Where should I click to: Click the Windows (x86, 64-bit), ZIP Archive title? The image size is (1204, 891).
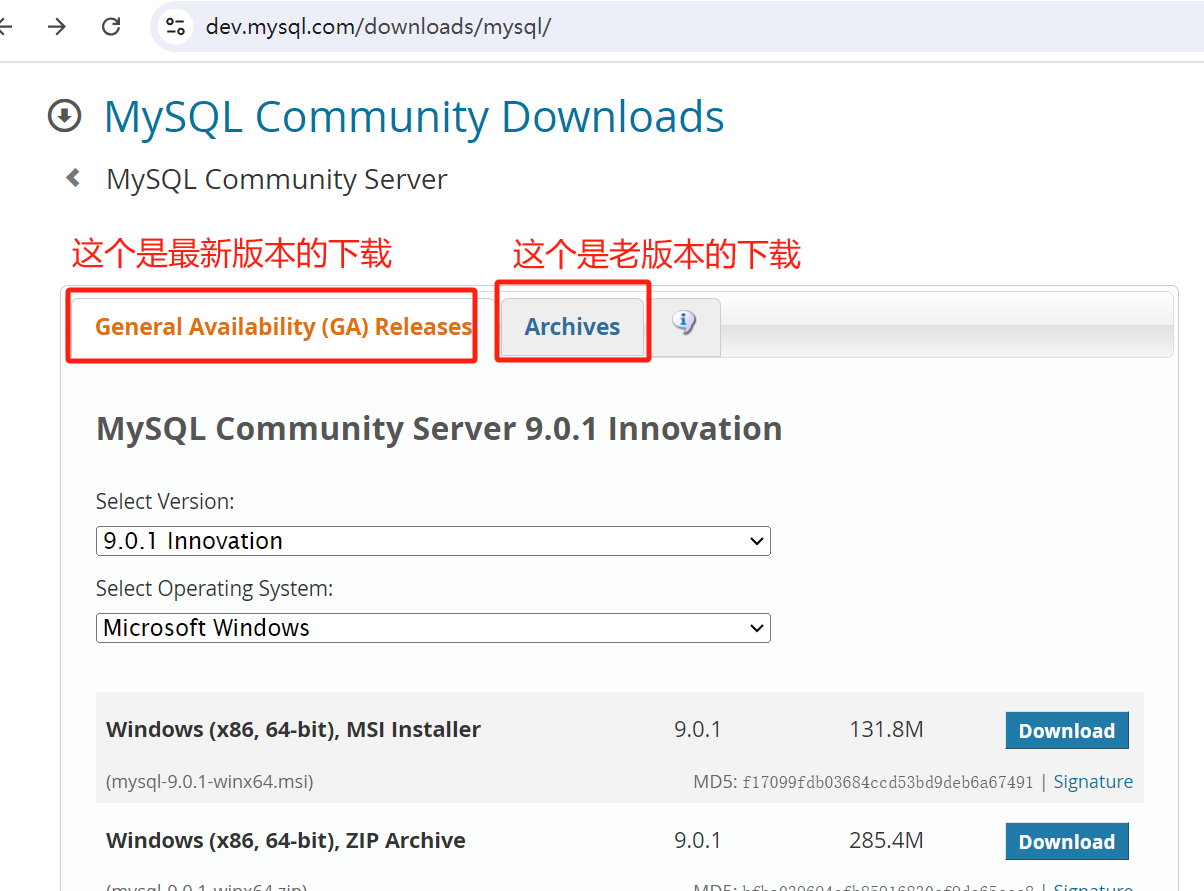point(286,841)
